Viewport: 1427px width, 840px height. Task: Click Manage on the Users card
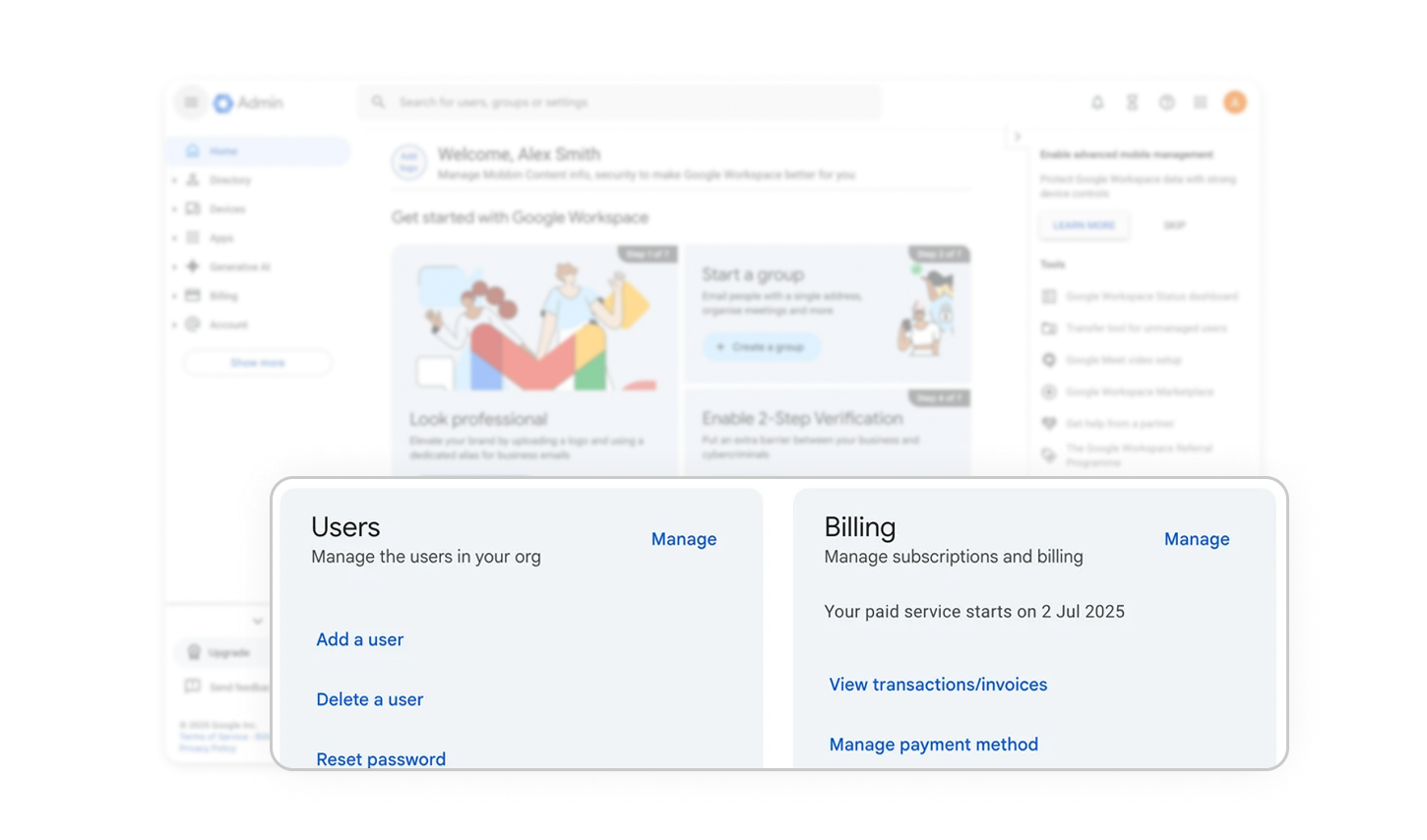pos(684,539)
